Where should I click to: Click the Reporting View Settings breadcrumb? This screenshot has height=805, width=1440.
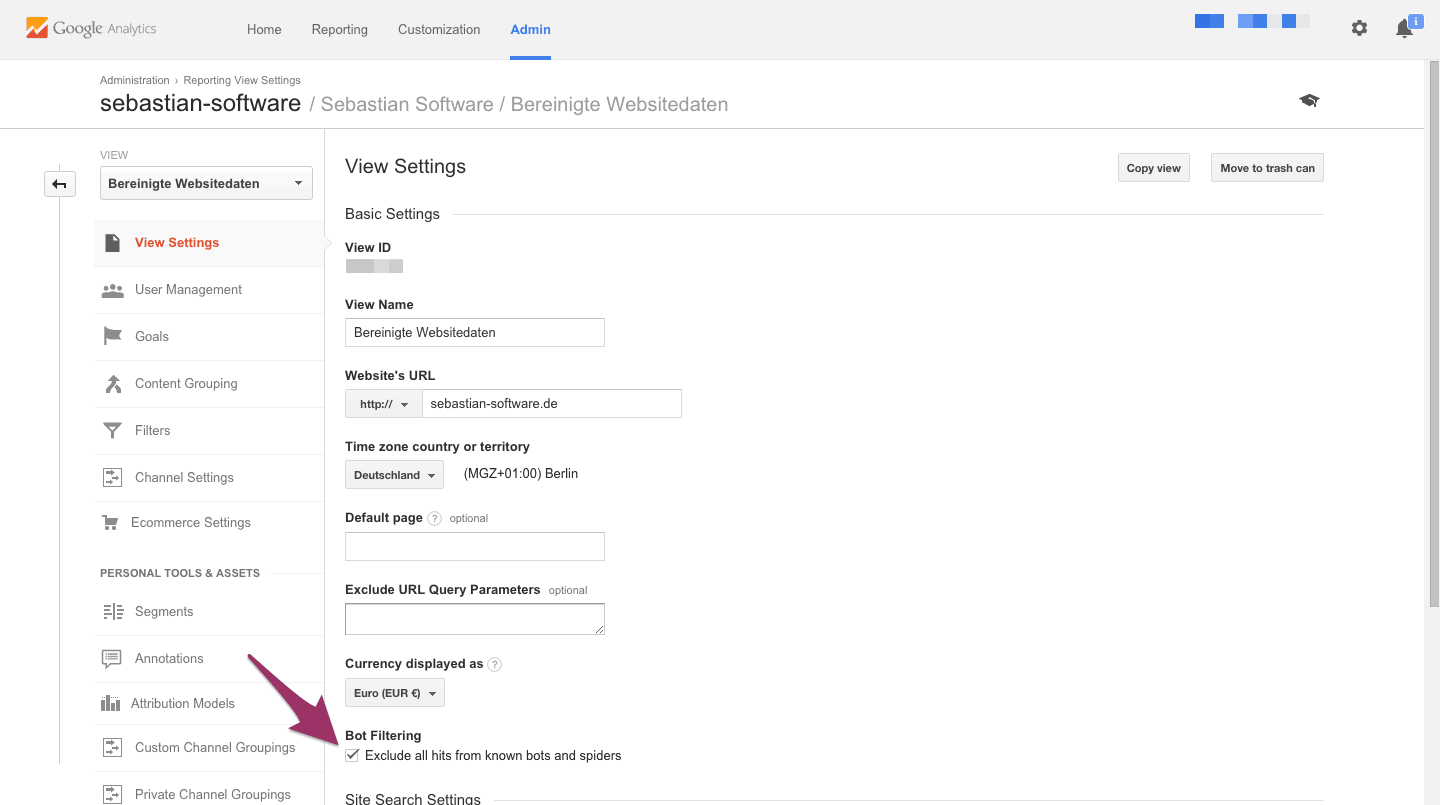[242, 80]
